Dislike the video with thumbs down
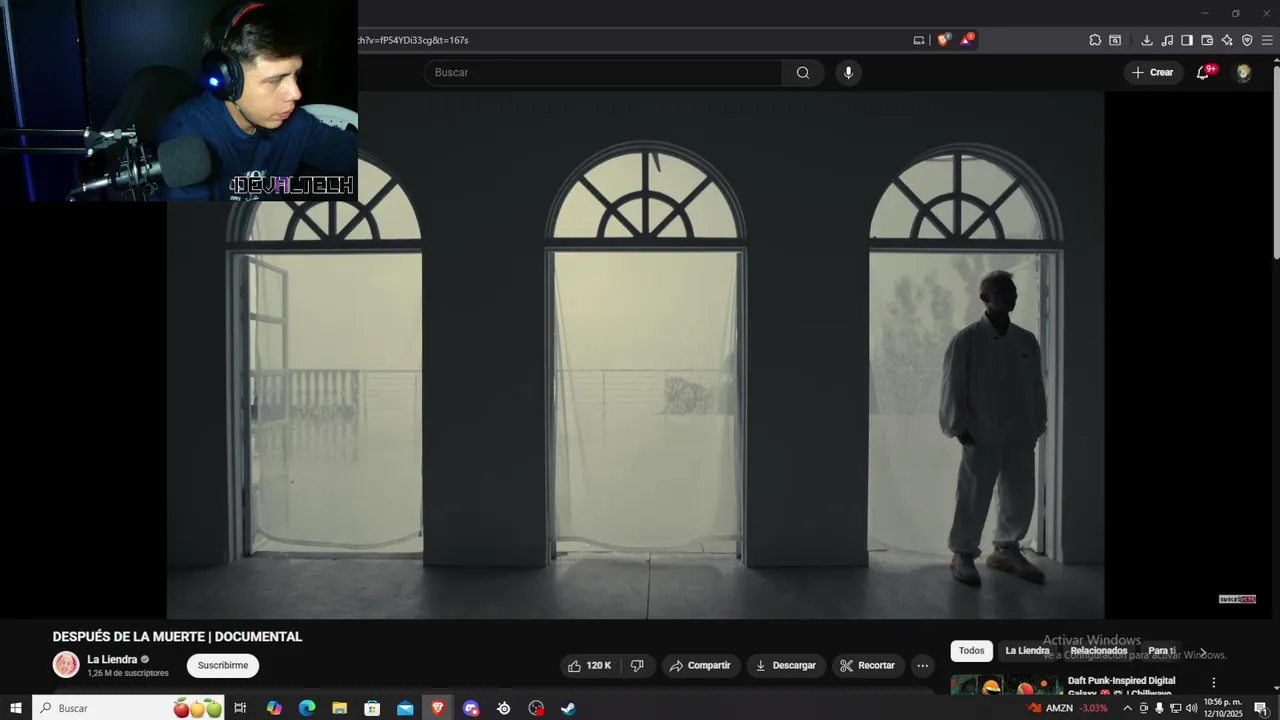The width and height of the screenshot is (1280, 720). (x=637, y=666)
